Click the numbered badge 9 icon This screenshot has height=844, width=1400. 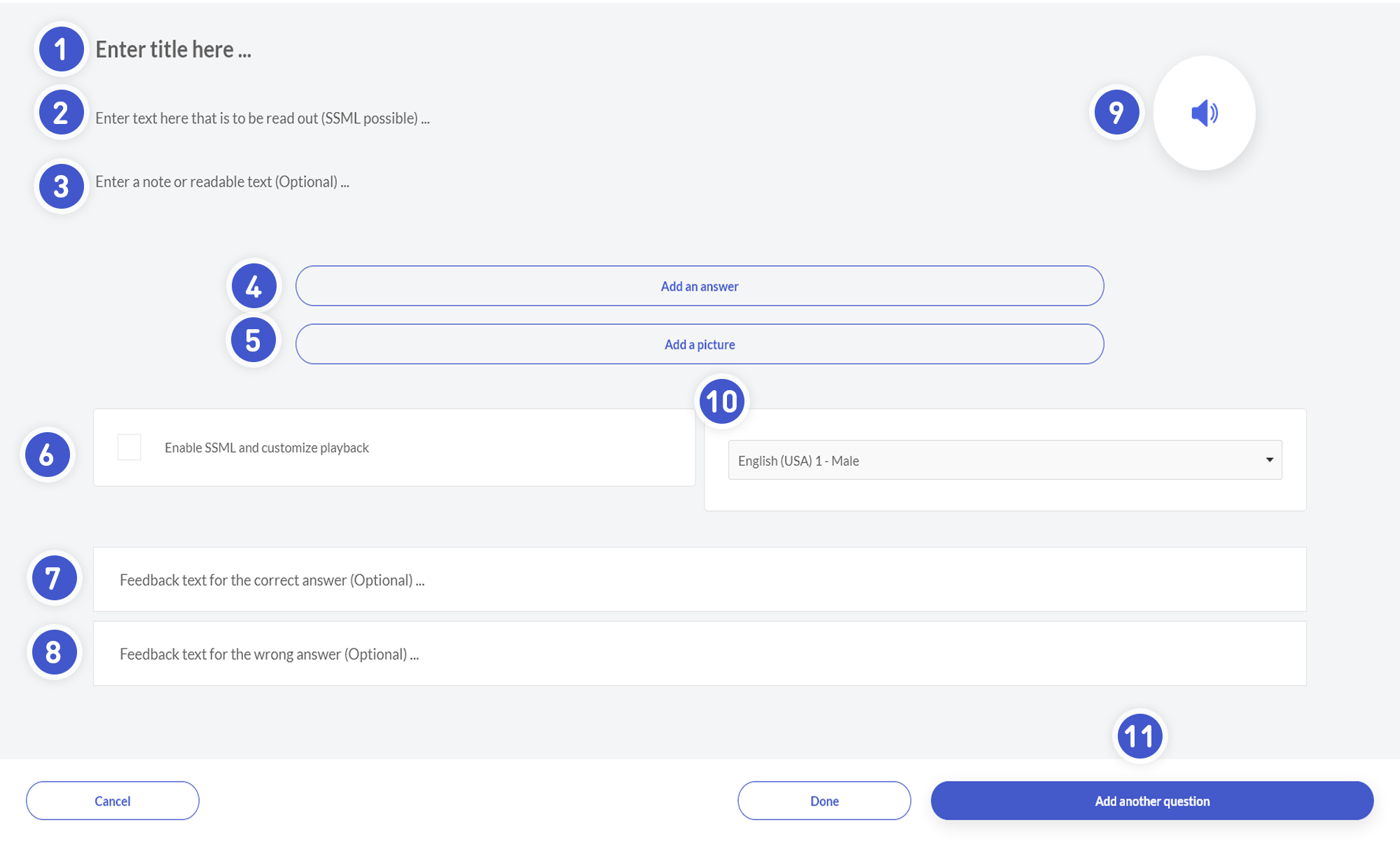point(1116,112)
